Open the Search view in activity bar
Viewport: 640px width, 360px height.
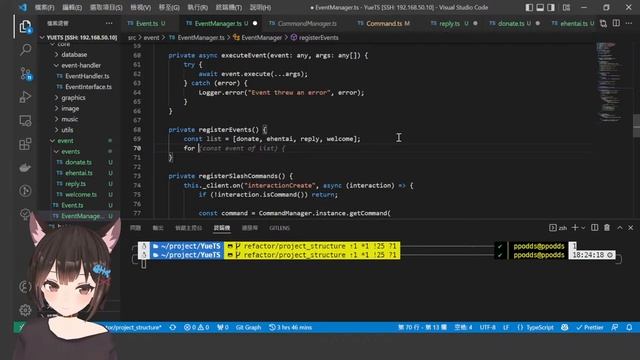[x=25, y=50]
